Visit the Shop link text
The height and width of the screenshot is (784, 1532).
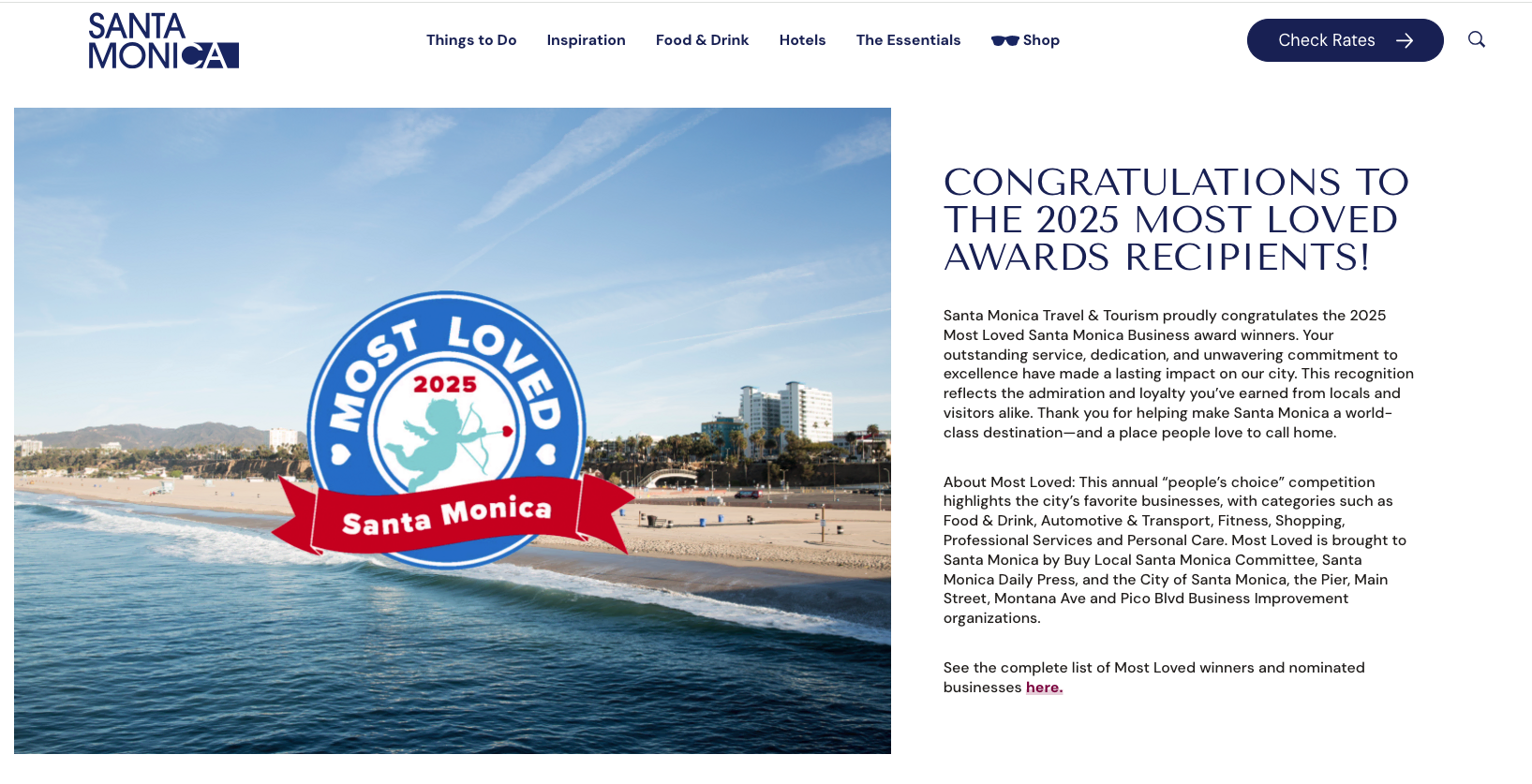coord(1041,40)
